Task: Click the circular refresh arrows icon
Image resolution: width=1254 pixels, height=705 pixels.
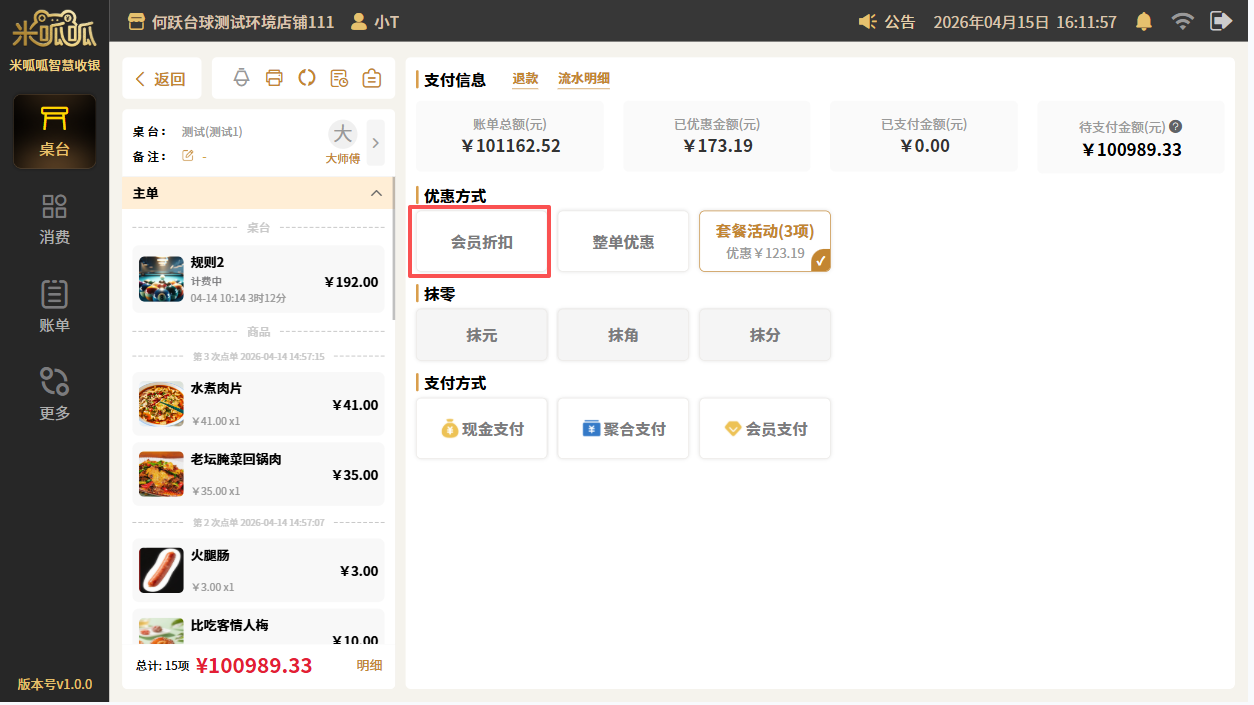Action: click(x=307, y=78)
